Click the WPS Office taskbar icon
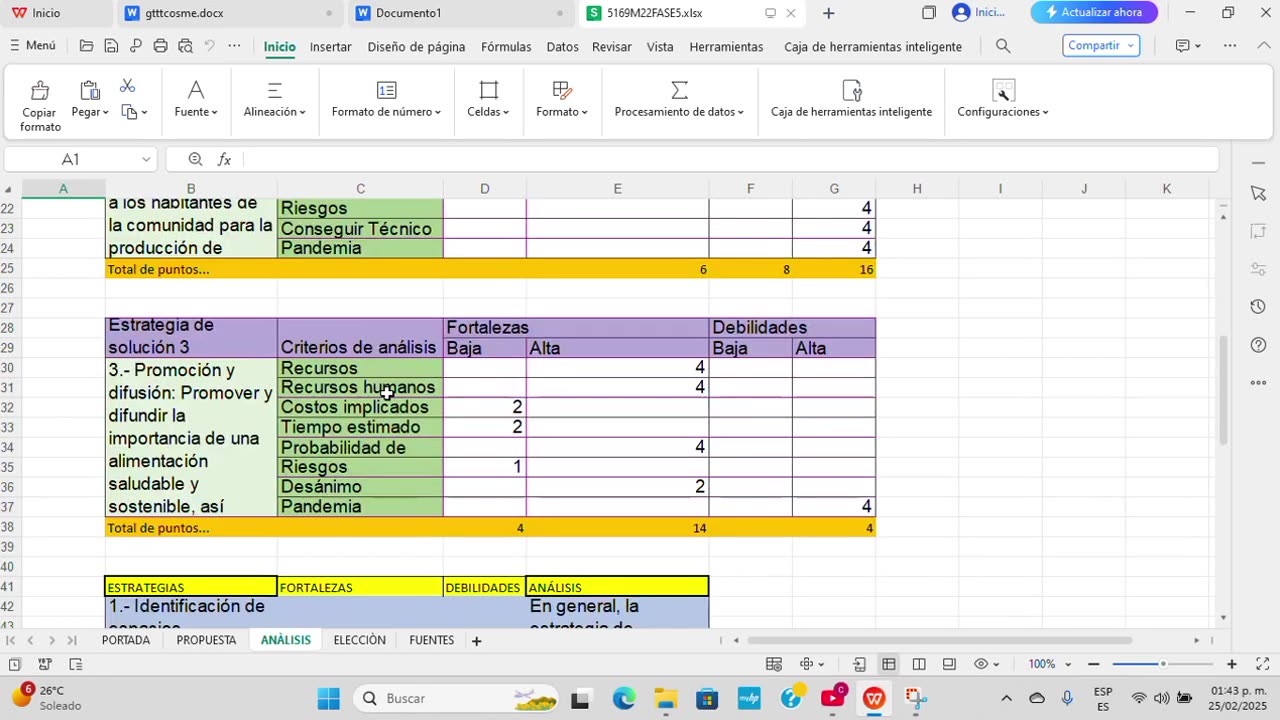Viewport: 1280px width, 720px height. (874, 698)
